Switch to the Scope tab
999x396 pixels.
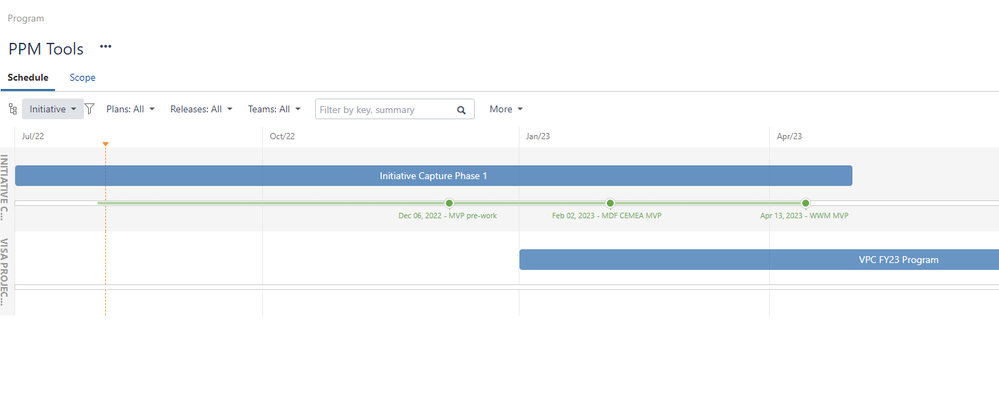(82, 78)
